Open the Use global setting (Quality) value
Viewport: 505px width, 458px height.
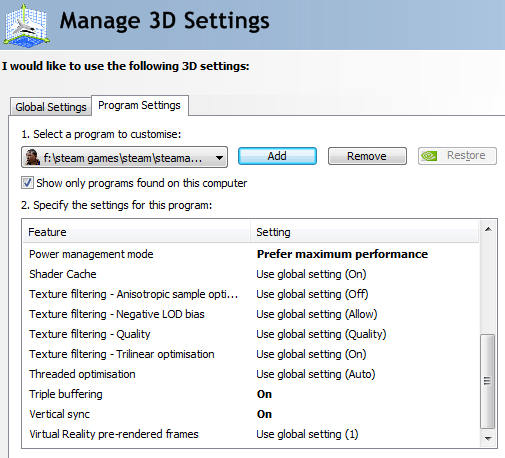click(x=321, y=334)
